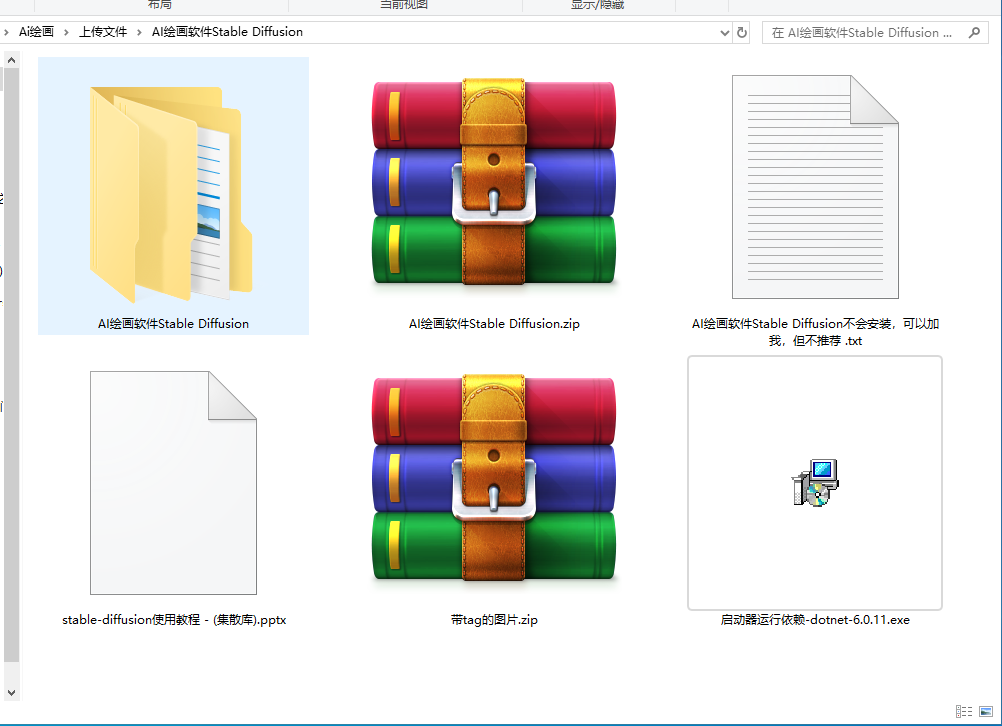Select the dotnet-6.0.11.exe installer icon

pyautogui.click(x=815, y=483)
